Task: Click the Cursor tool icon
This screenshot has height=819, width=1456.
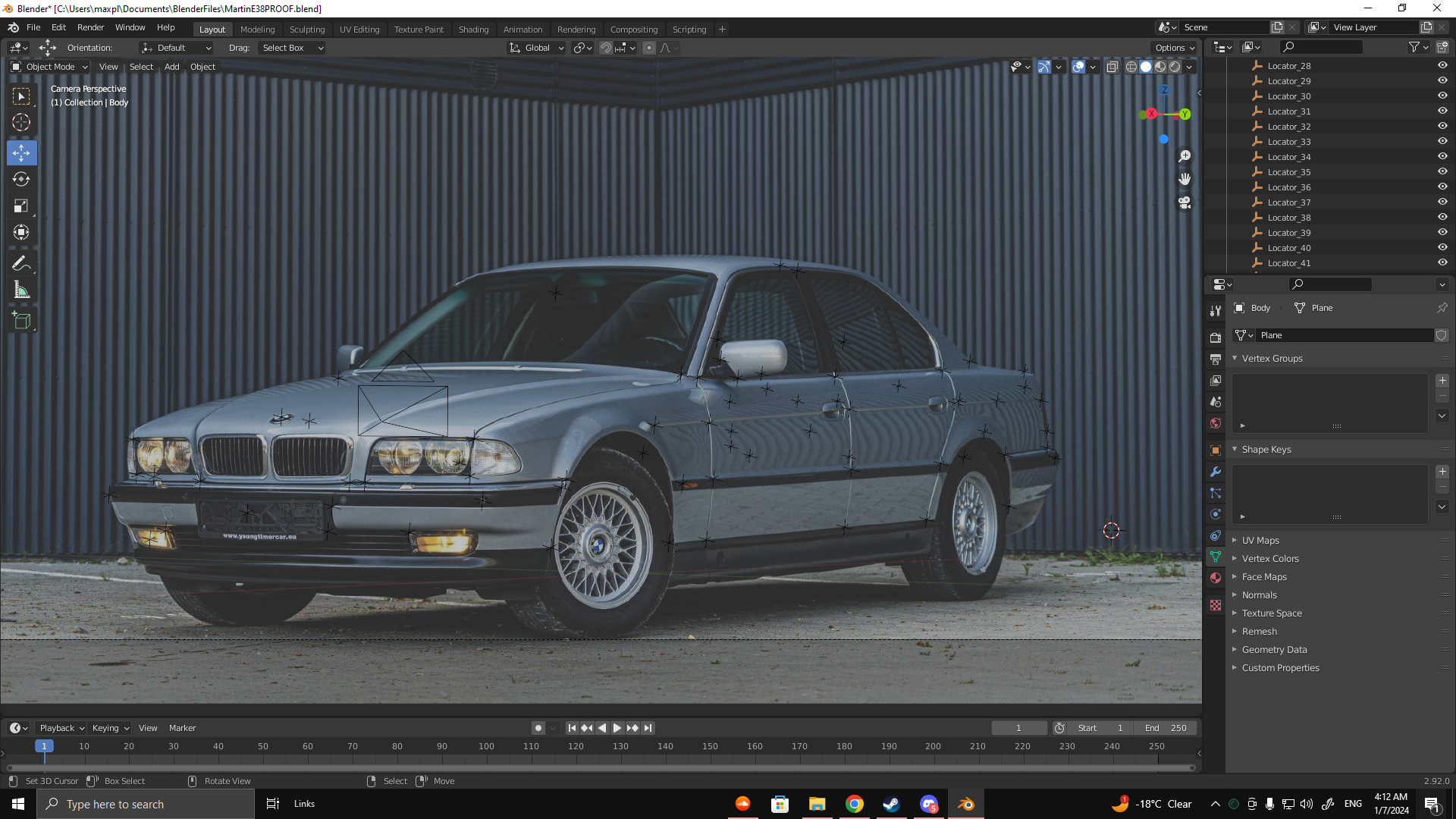Action: (21, 123)
